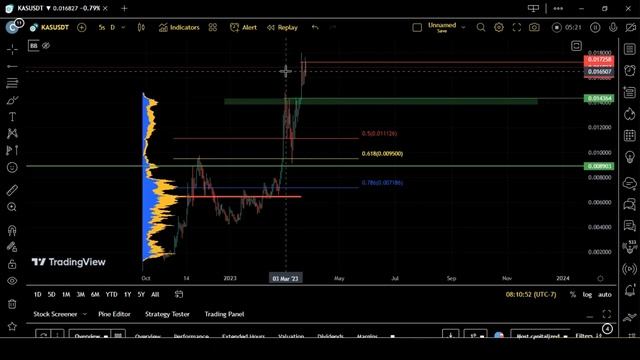Screen dimensions: 640x360
Task: Open chart settings gear
Action: pyautogui.click(x=499, y=27)
